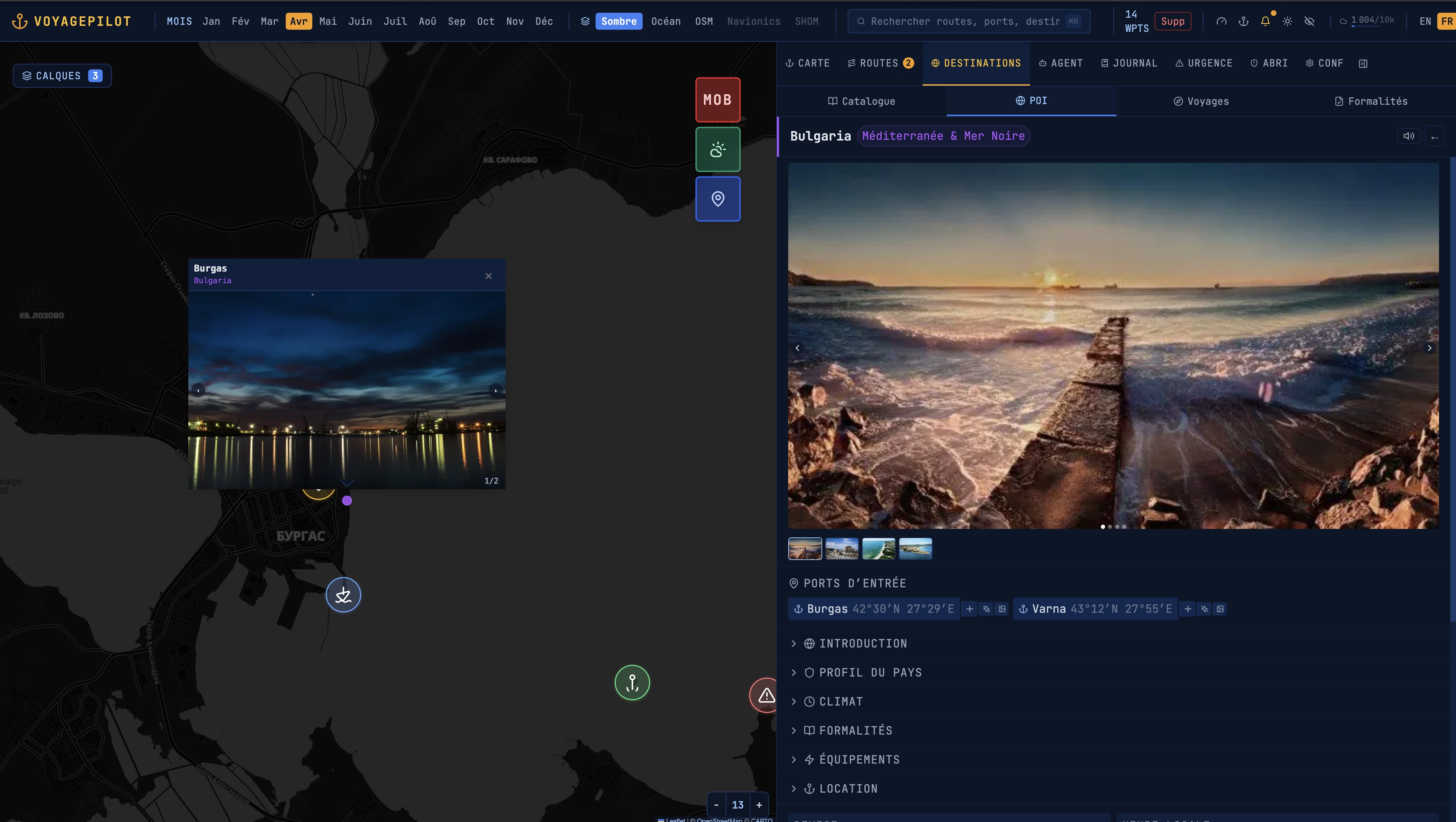1456x822 pixels.
Task: Switch to the ROUTES tab
Action: click(x=880, y=63)
